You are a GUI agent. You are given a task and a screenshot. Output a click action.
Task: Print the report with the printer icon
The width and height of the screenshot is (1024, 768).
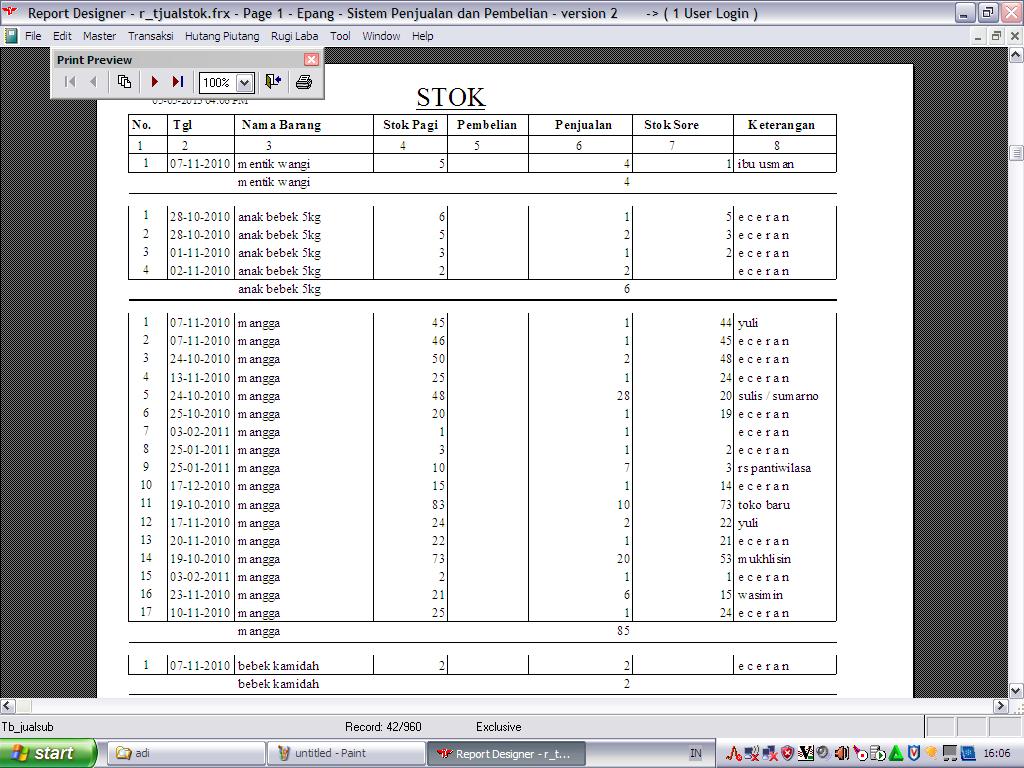[304, 82]
